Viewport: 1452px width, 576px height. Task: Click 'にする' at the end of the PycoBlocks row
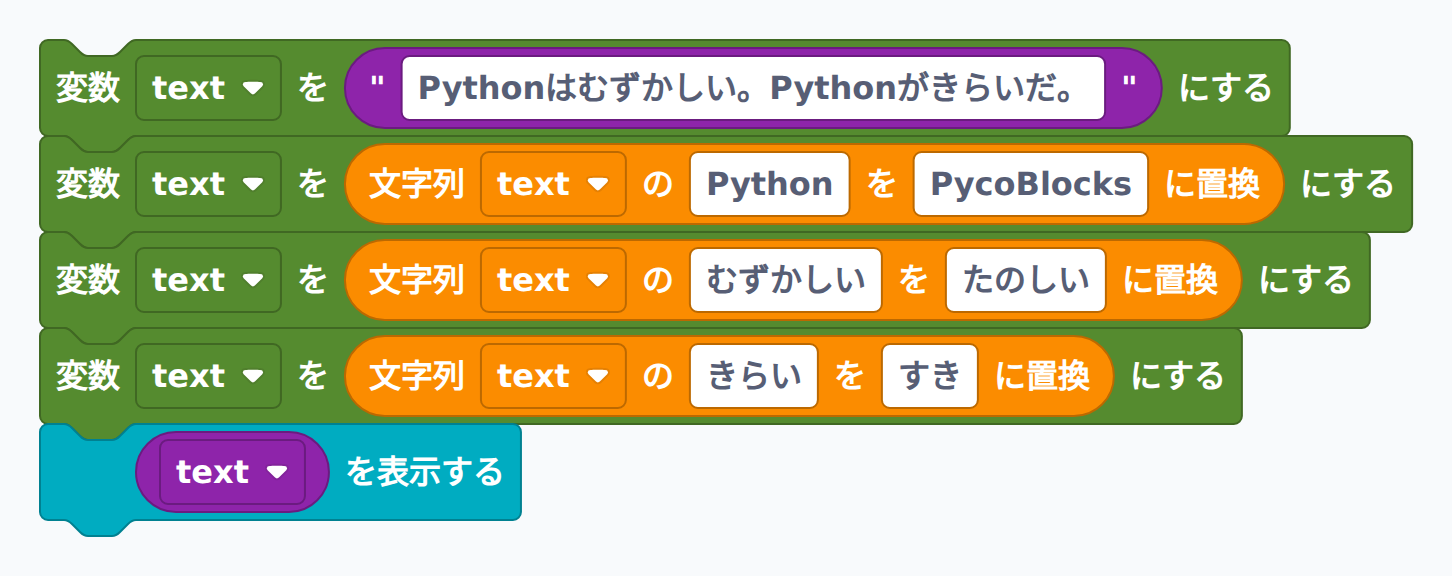point(1347,184)
